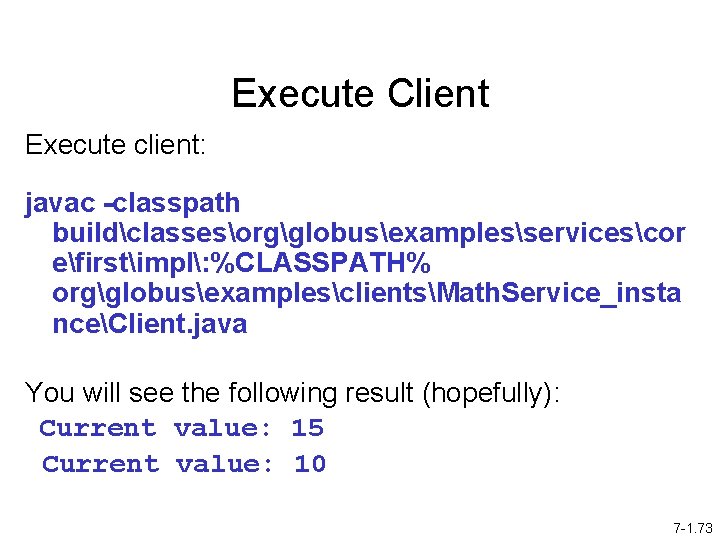Click the line starting 'org\globus\examples\clients'
720x540 pixels.
click(x=366, y=293)
